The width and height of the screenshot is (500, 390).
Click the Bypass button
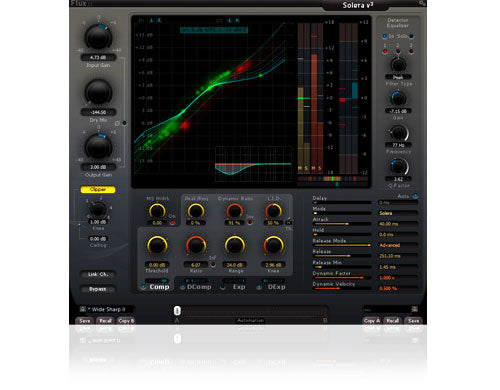point(98,289)
